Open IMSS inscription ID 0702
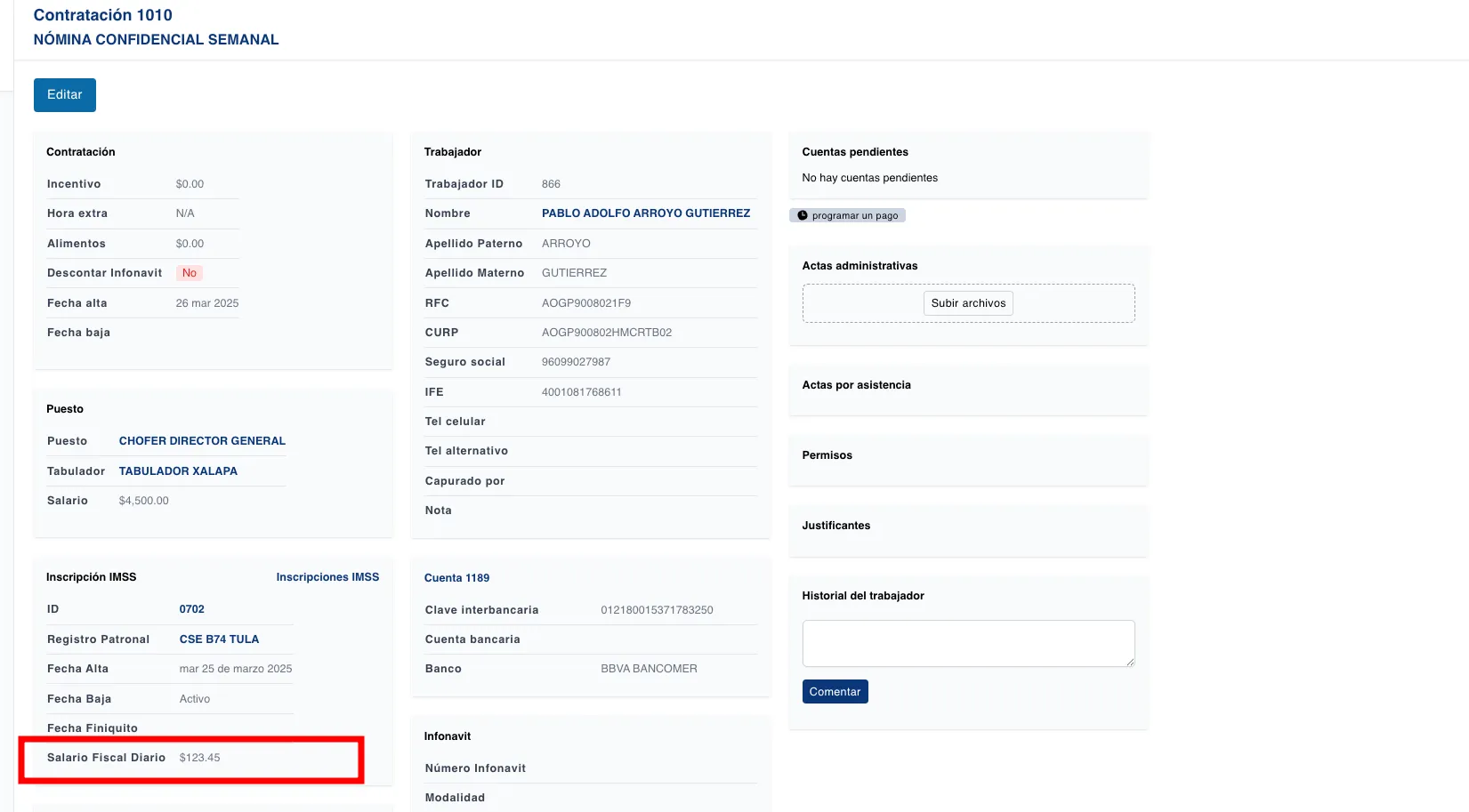This screenshot has height=812, width=1469. tap(191, 609)
